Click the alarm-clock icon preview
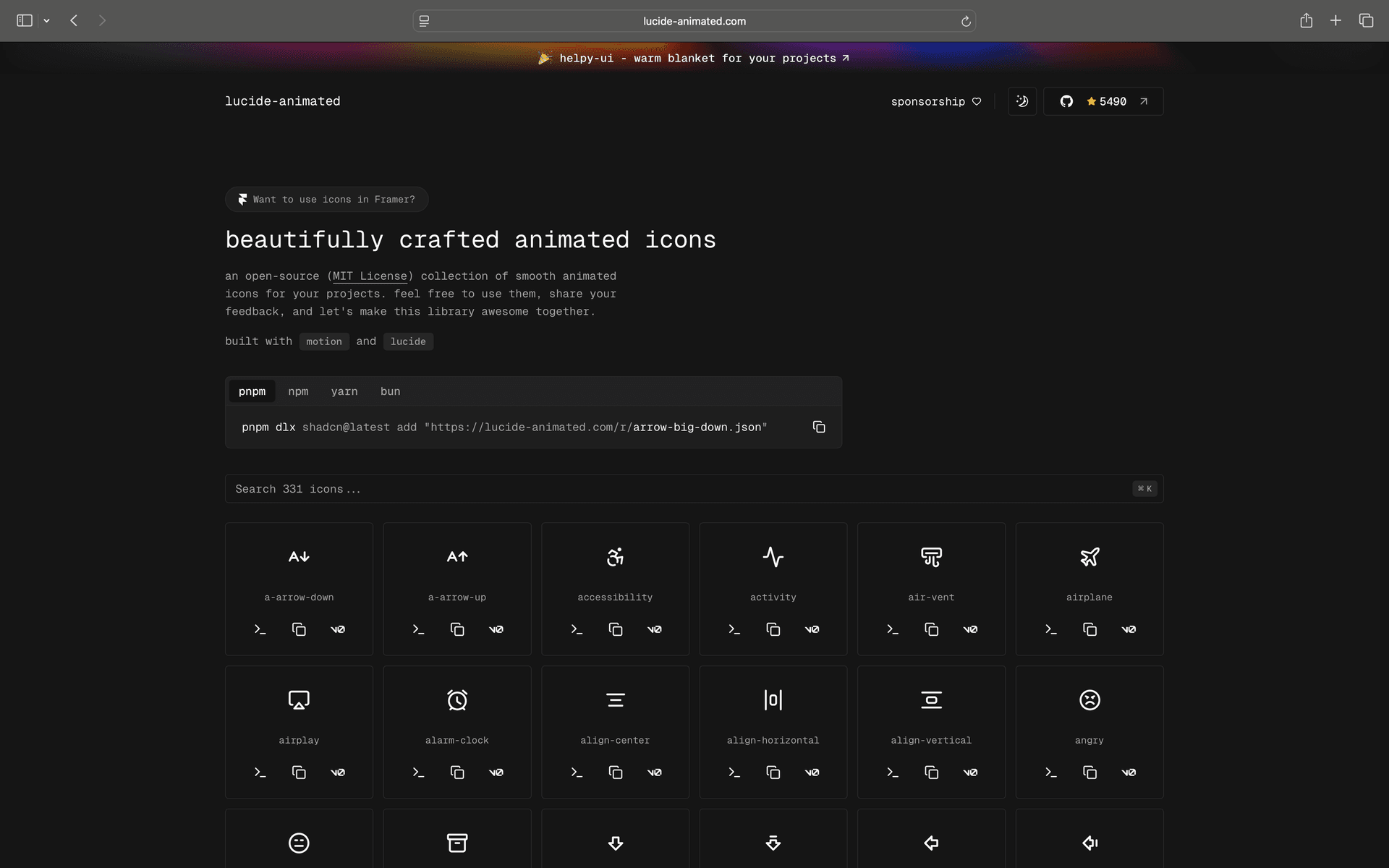Viewport: 1389px width, 868px height. pos(457,700)
